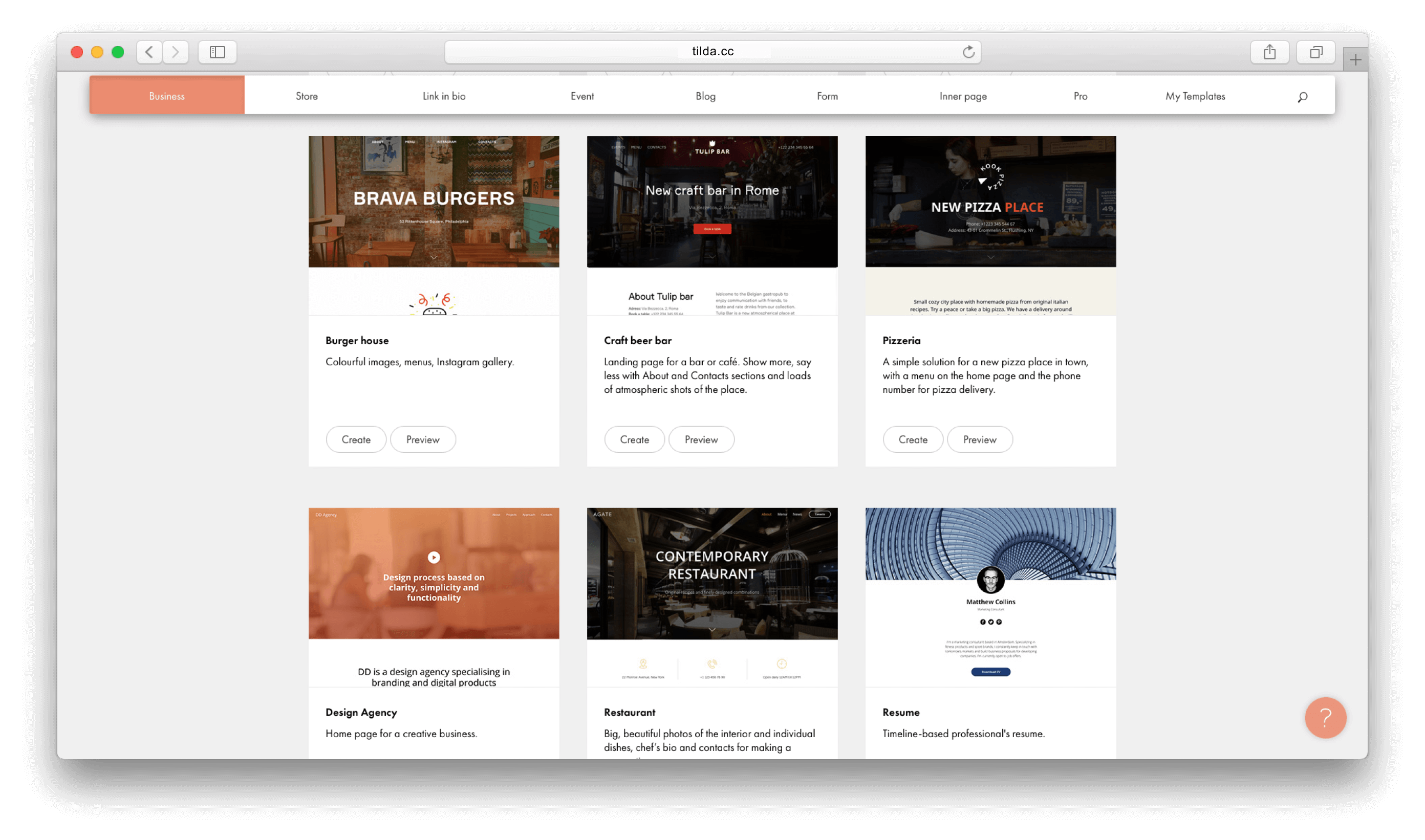The width and height of the screenshot is (1425, 840).
Task: Open the Restaurant template thumbnail
Action: [711, 573]
